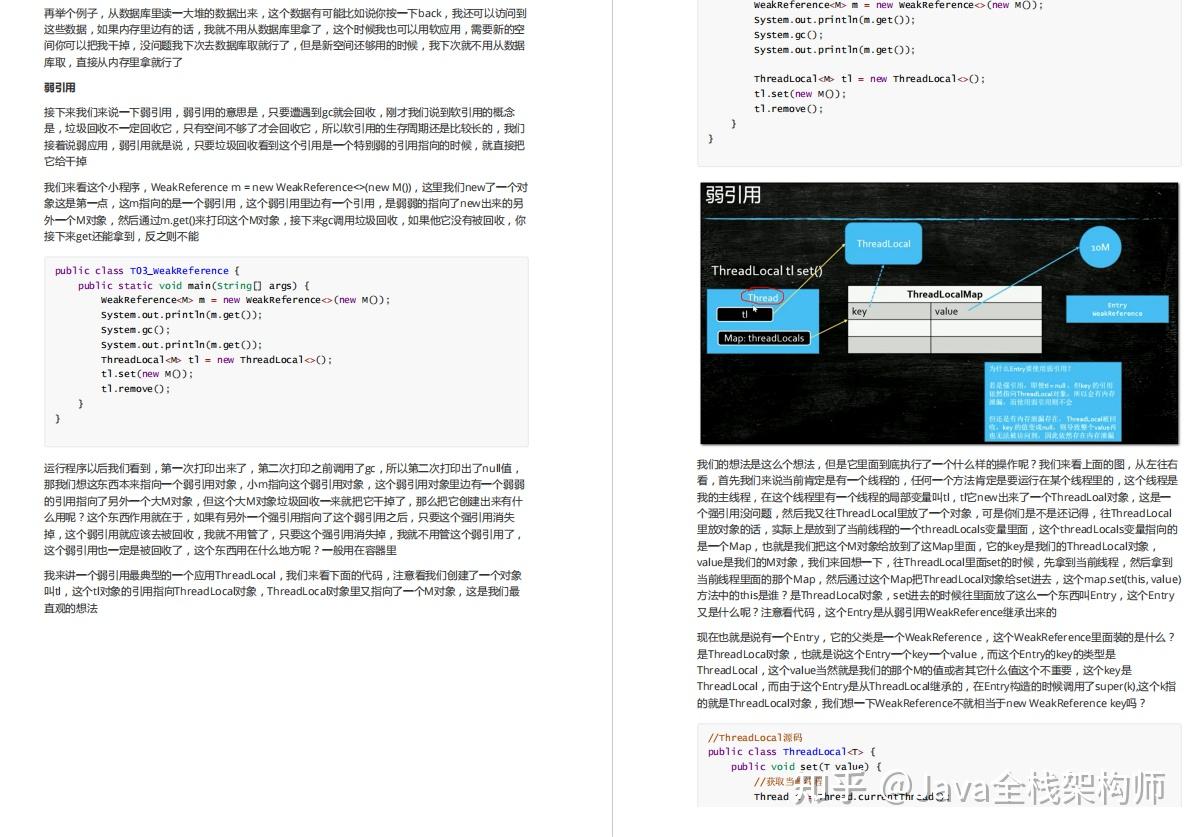Image resolution: width=1196 pixels, height=837 pixels.
Task: Click the paragraph starting 再举个例子
Action: (285, 37)
